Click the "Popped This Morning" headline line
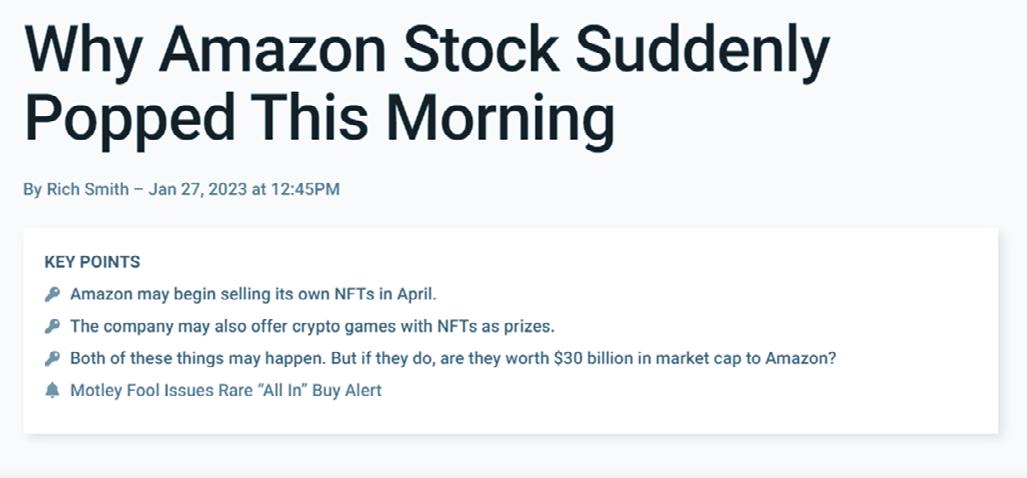Viewport: 1027px width, 478px height. pos(319,117)
